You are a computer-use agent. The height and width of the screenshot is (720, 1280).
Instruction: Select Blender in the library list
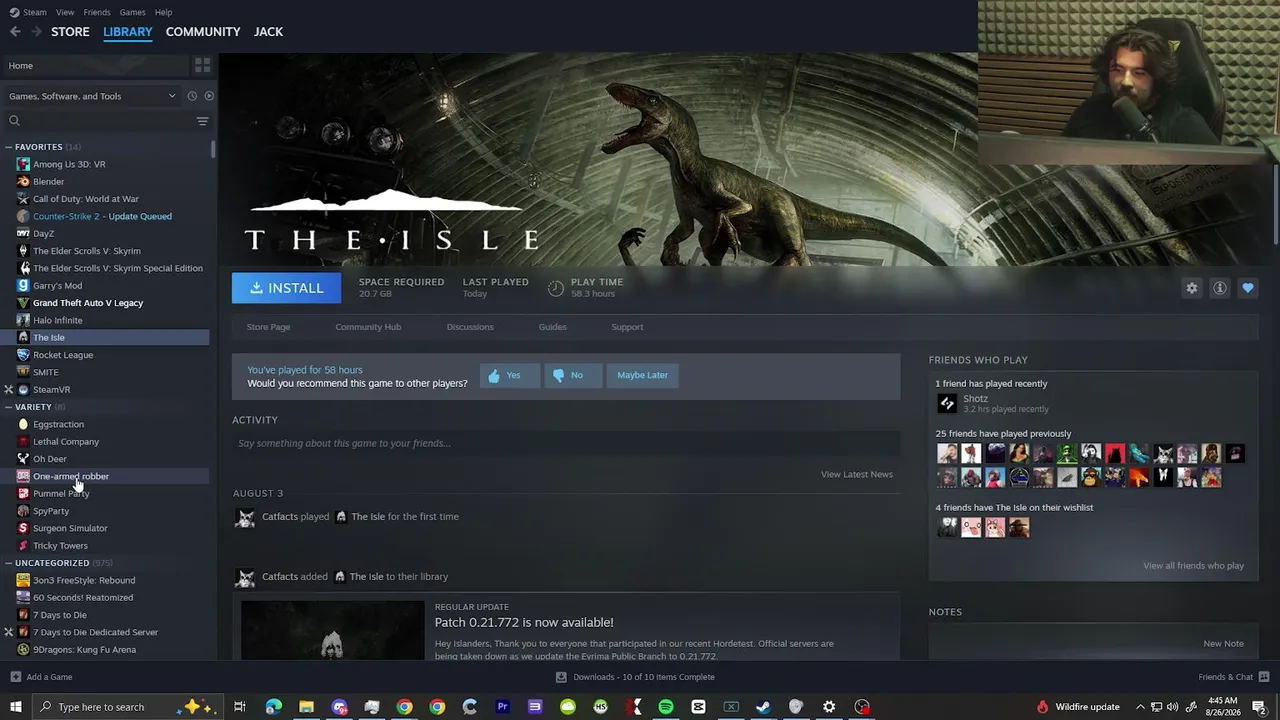[48, 182]
